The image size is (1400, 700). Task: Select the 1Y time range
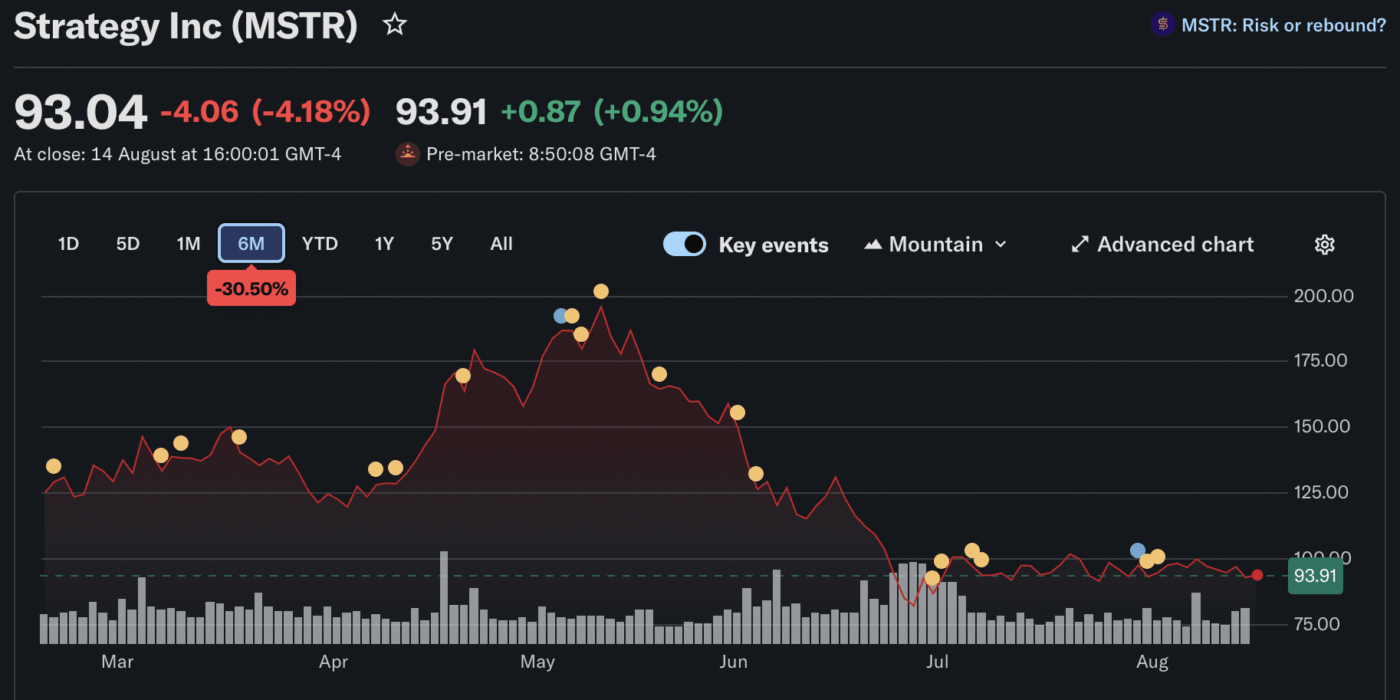(x=384, y=243)
